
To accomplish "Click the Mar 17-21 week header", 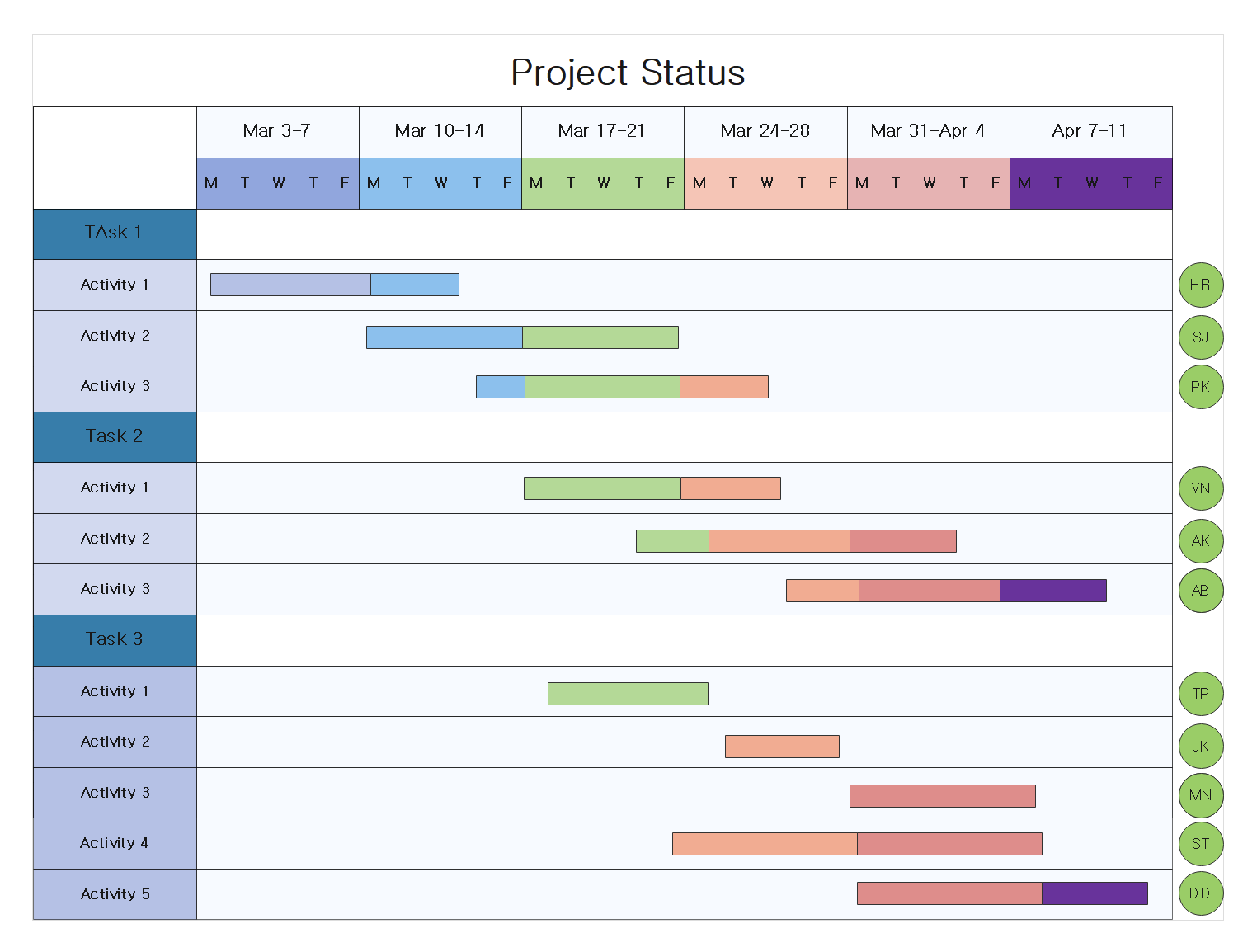I will click(602, 131).
